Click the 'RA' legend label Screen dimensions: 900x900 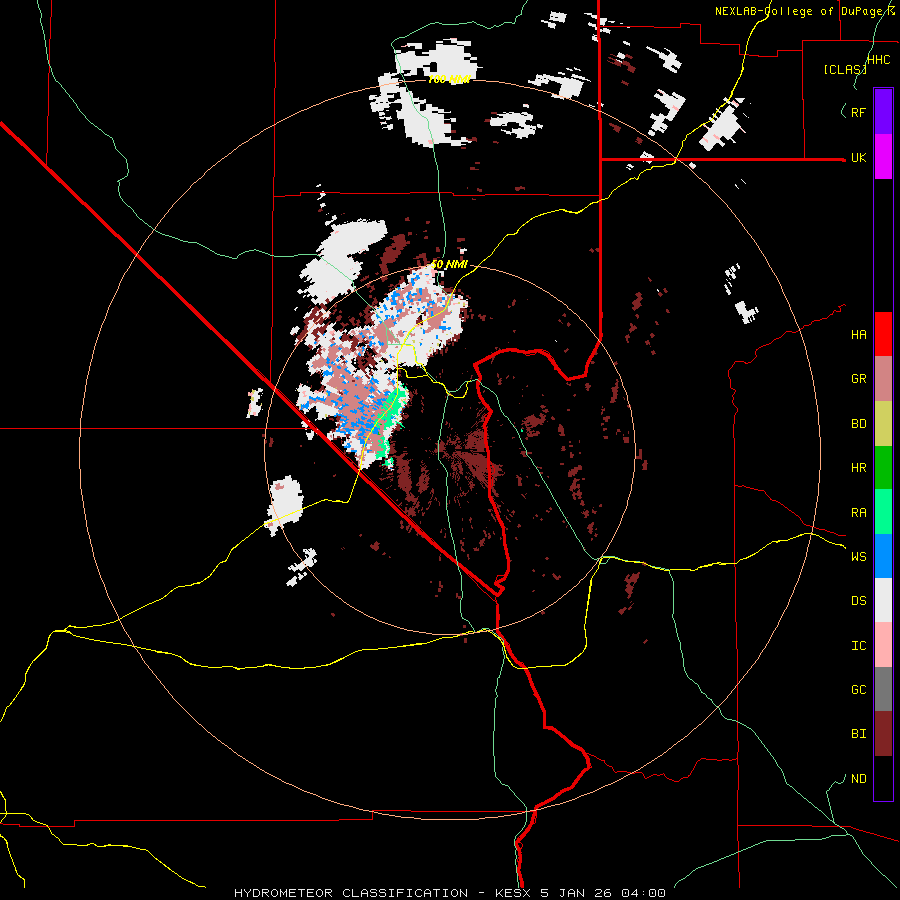pos(858,513)
